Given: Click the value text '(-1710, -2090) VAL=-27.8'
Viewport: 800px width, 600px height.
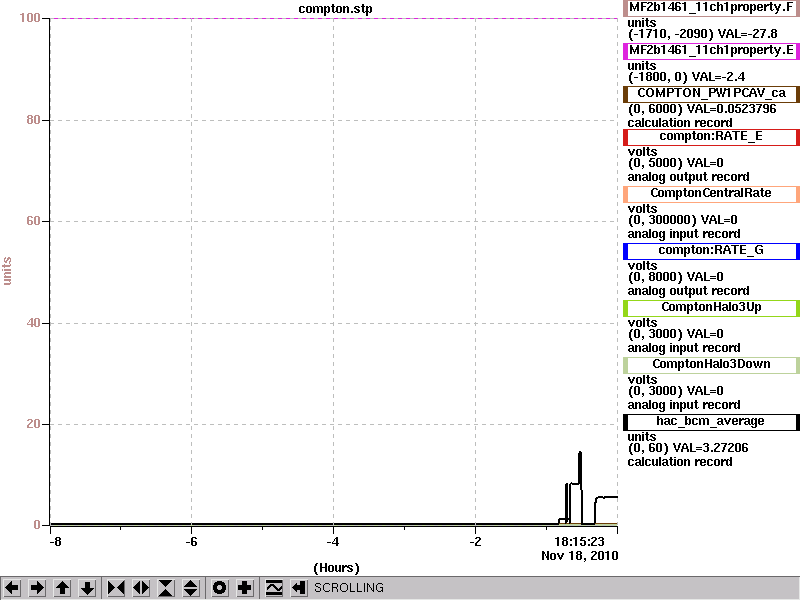Looking at the screenshot, I should coord(703,34).
